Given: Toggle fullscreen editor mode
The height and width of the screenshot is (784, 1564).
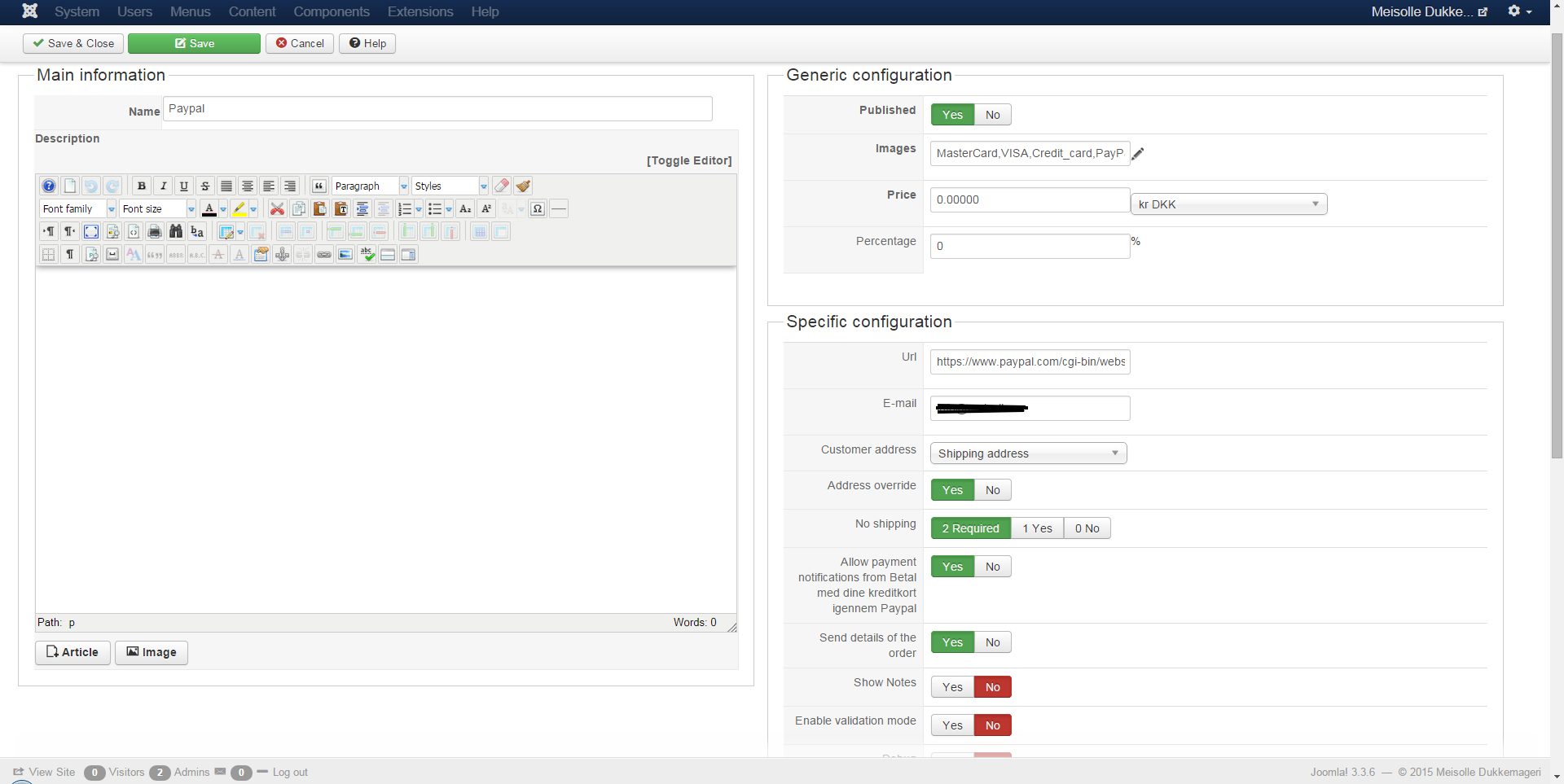Looking at the screenshot, I should (x=91, y=231).
